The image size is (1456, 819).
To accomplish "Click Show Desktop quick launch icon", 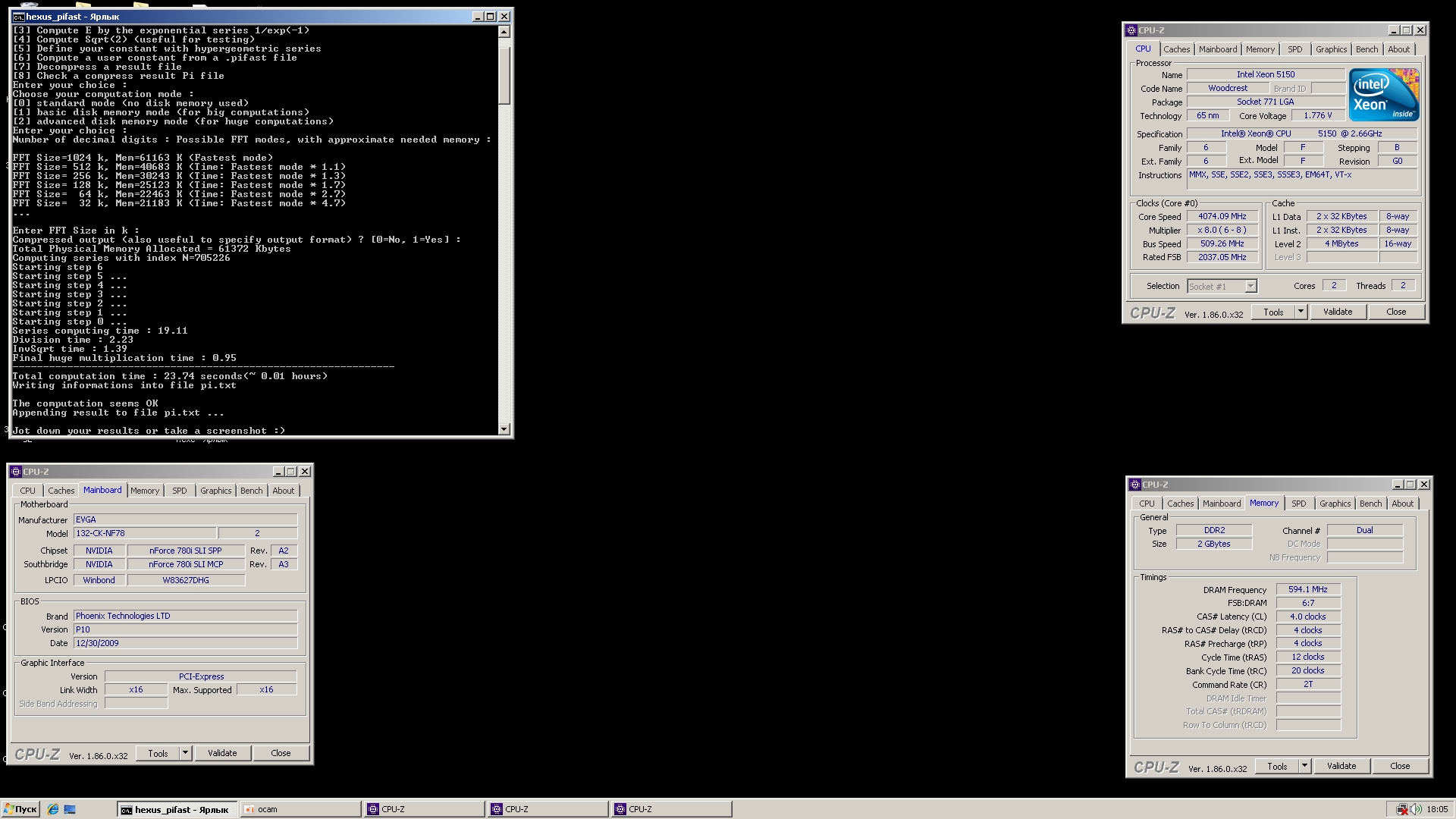I will click(70, 809).
